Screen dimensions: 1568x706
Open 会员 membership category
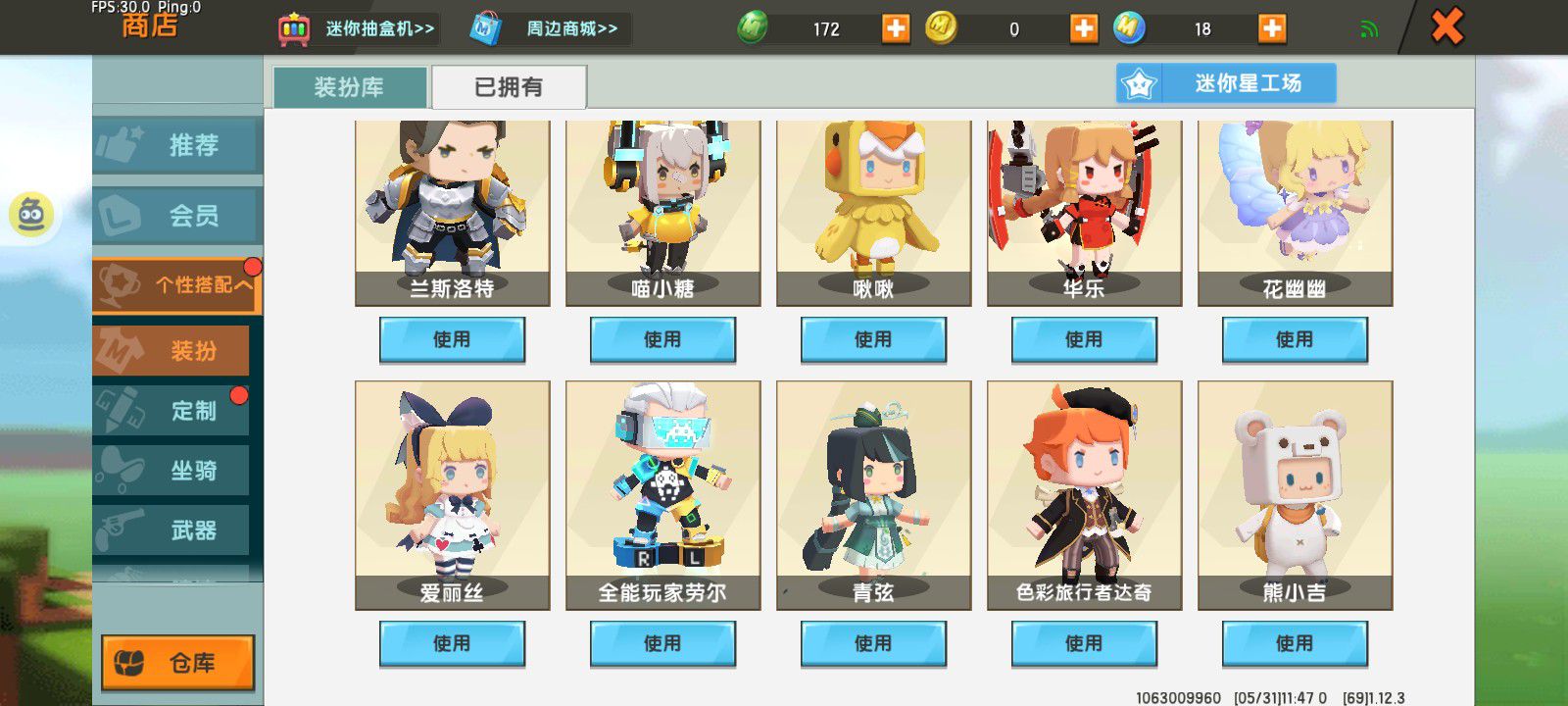(x=177, y=216)
